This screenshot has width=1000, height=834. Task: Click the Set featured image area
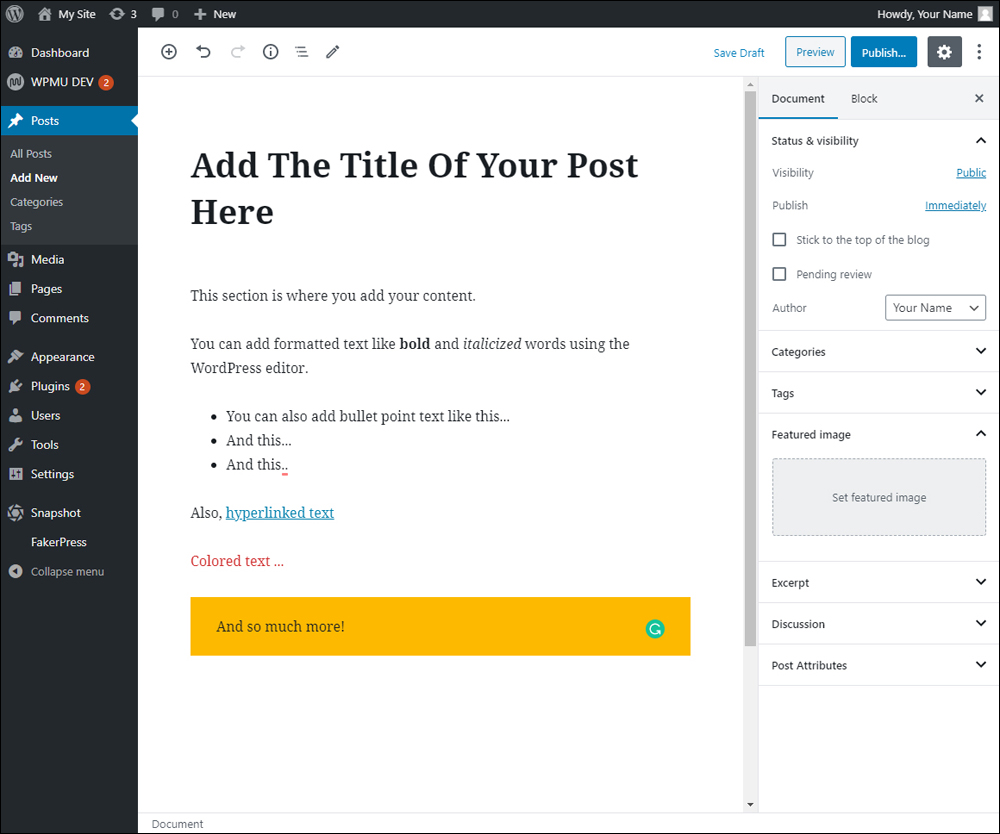879,498
